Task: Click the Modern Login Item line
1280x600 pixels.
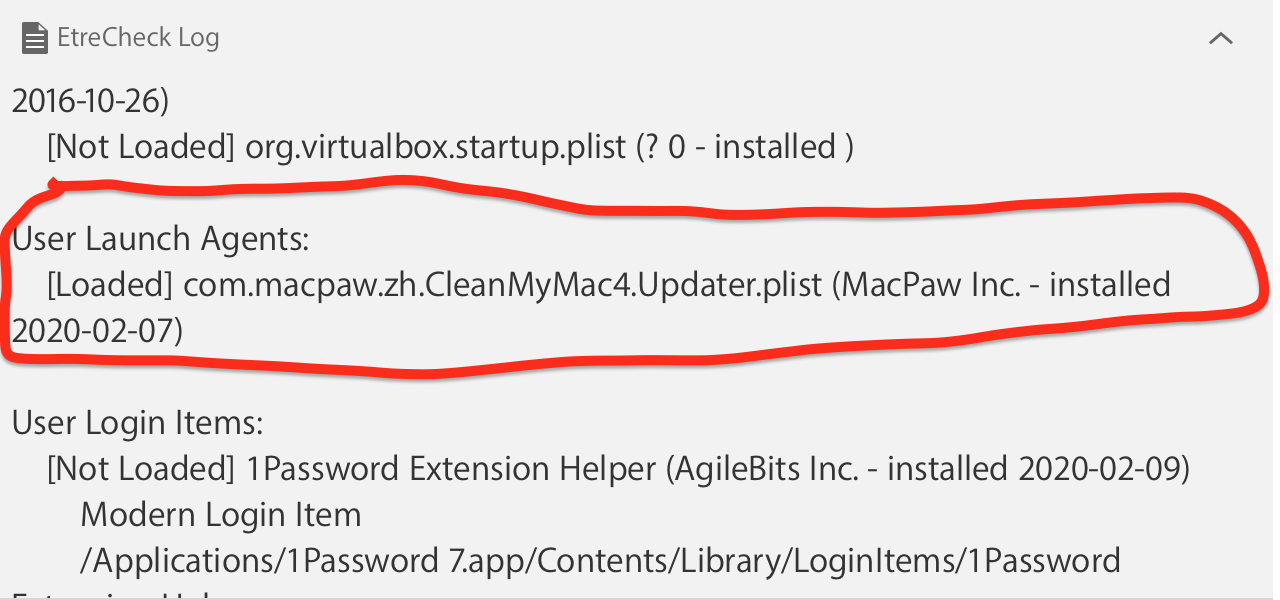Action: (x=220, y=515)
